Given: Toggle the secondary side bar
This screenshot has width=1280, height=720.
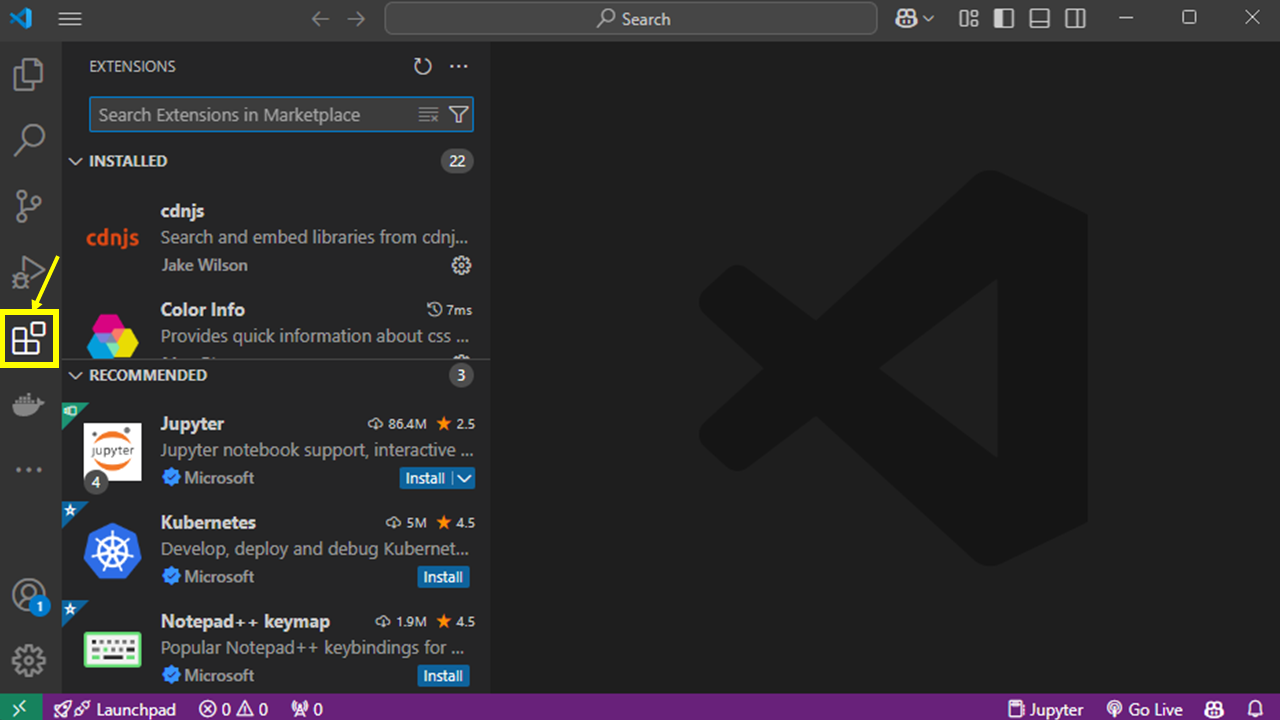Looking at the screenshot, I should [x=1075, y=19].
